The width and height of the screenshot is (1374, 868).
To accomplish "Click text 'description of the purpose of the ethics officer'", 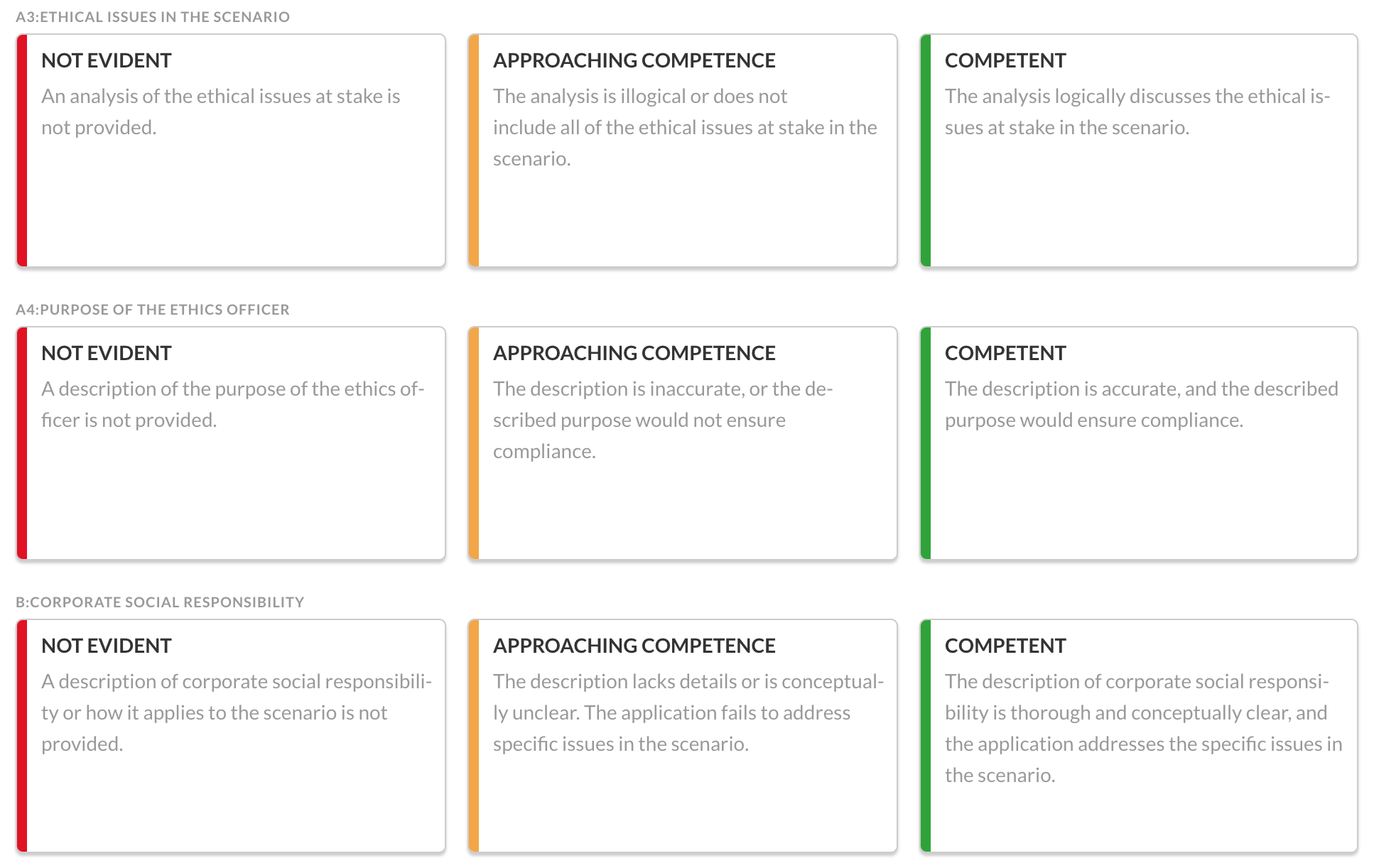I will [x=233, y=404].
